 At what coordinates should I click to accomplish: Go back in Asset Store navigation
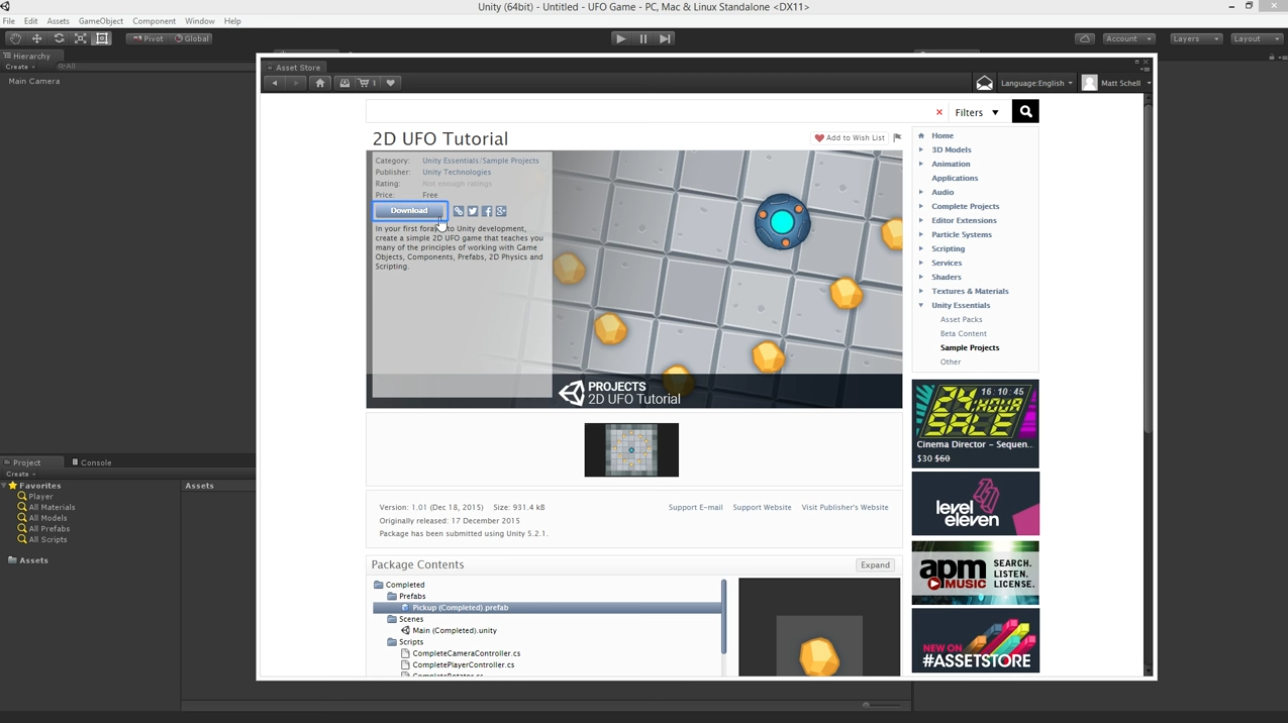275,83
